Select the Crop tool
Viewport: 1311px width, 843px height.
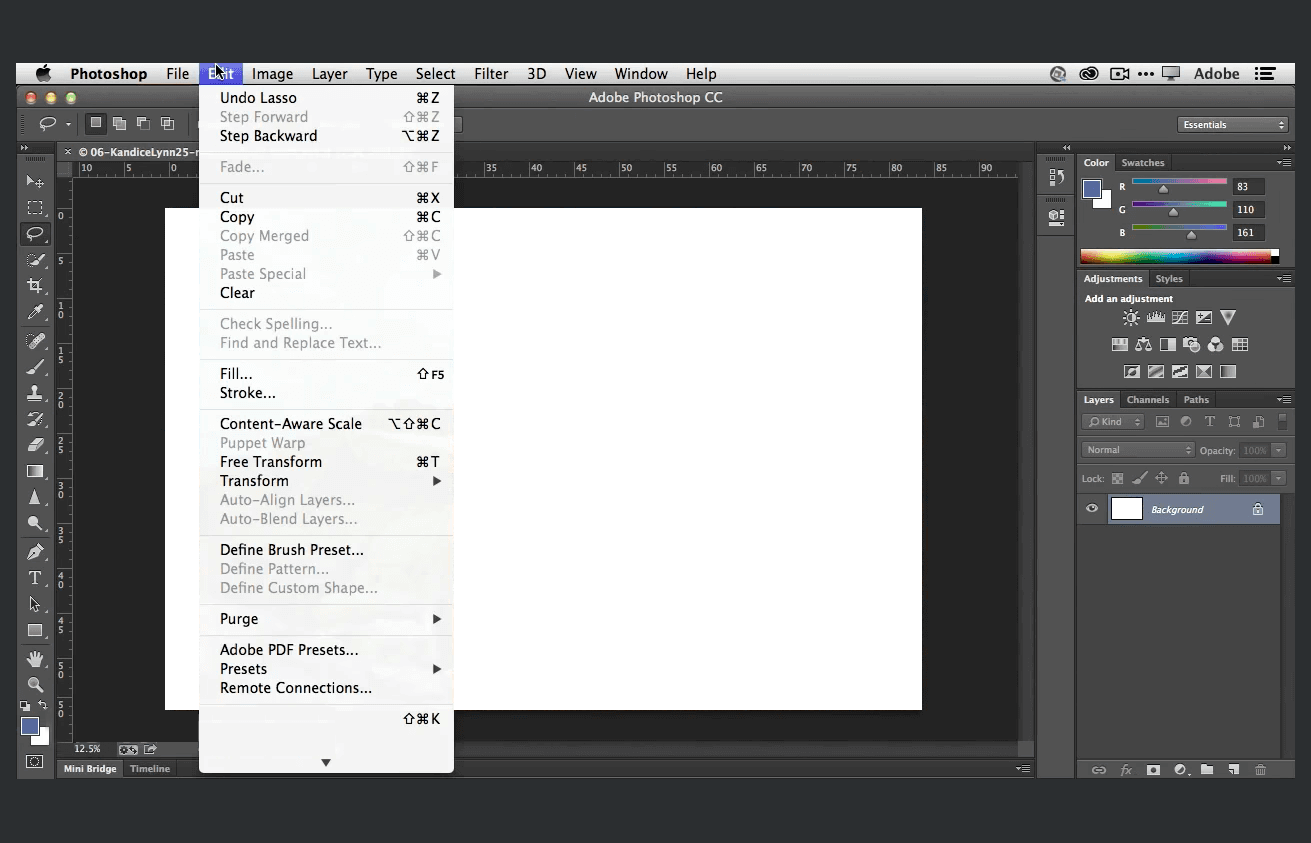point(35,286)
